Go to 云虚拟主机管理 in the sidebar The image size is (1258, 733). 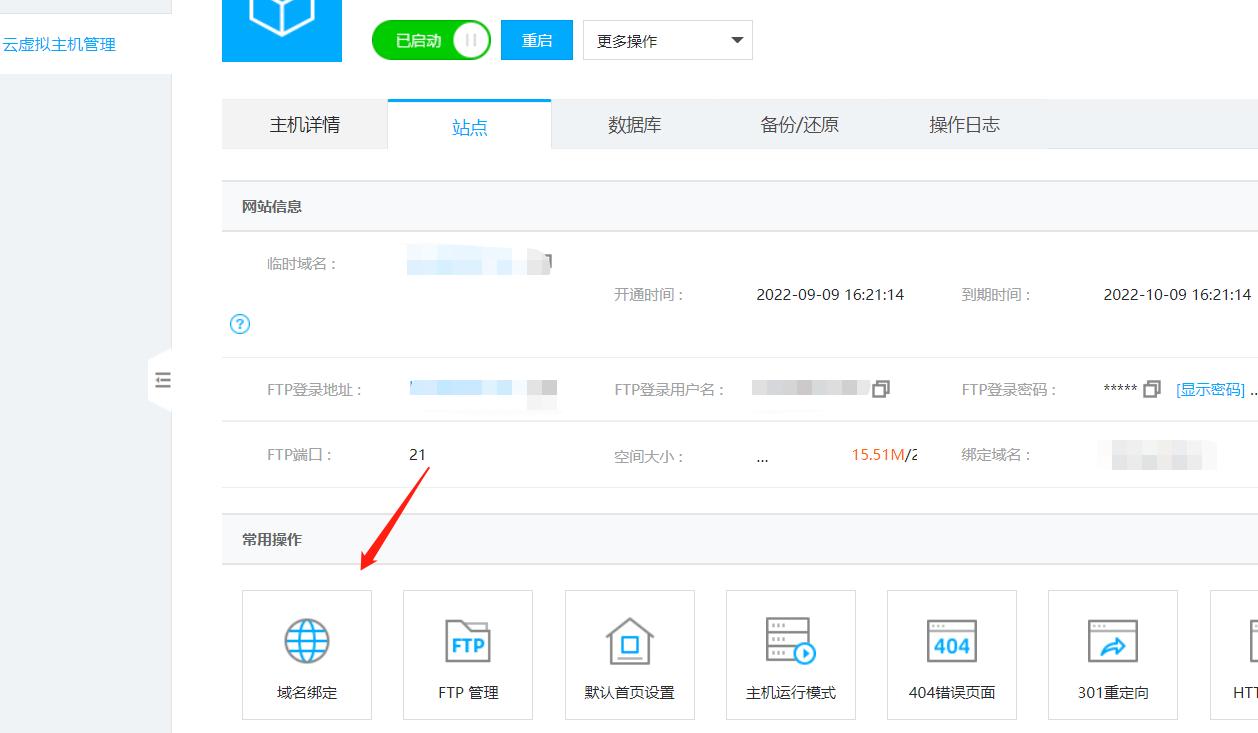coord(58,44)
